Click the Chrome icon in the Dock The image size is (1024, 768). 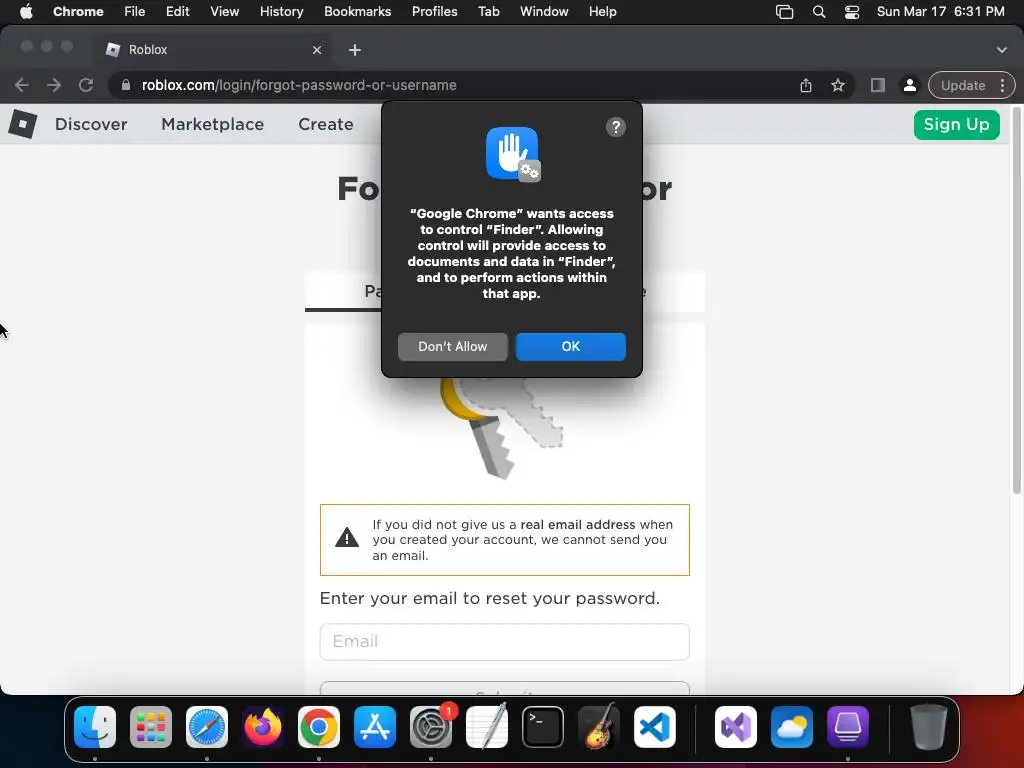(319, 727)
